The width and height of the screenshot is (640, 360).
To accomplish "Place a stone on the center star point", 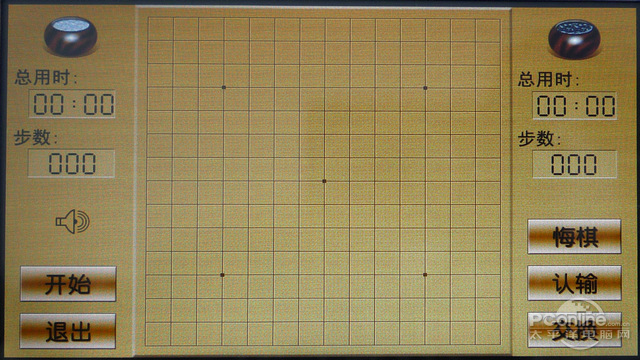I will (x=324, y=181).
